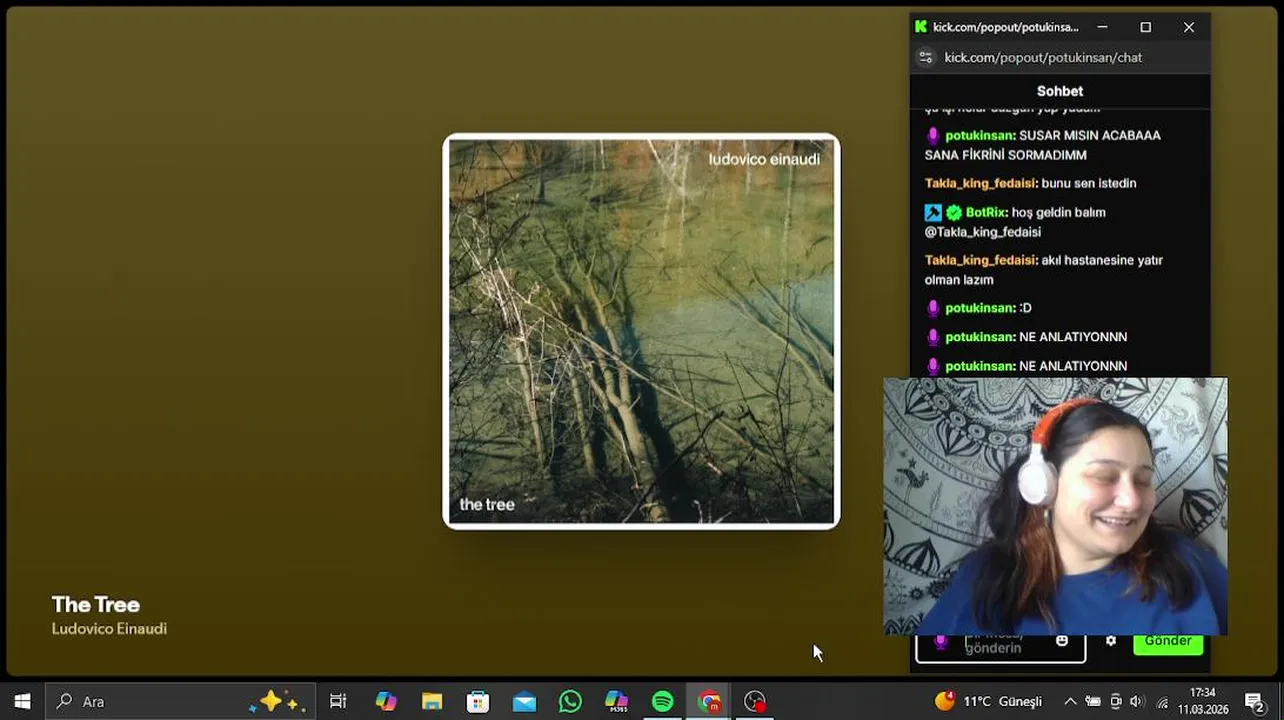Open the emoji picker in chat input
The height and width of the screenshot is (720, 1284).
coord(1062,641)
